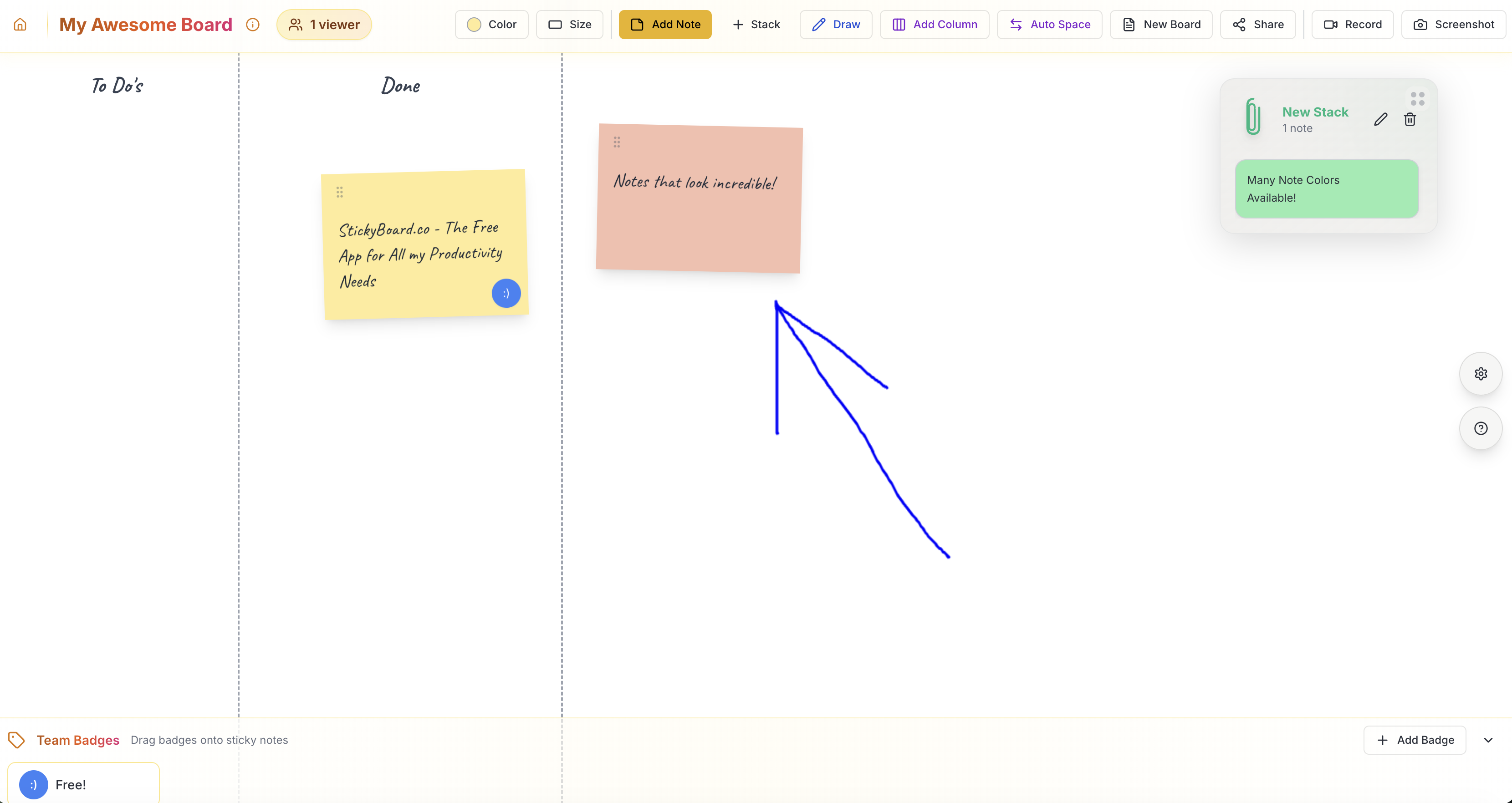
Task: Open board info icon next to title
Action: click(x=252, y=25)
